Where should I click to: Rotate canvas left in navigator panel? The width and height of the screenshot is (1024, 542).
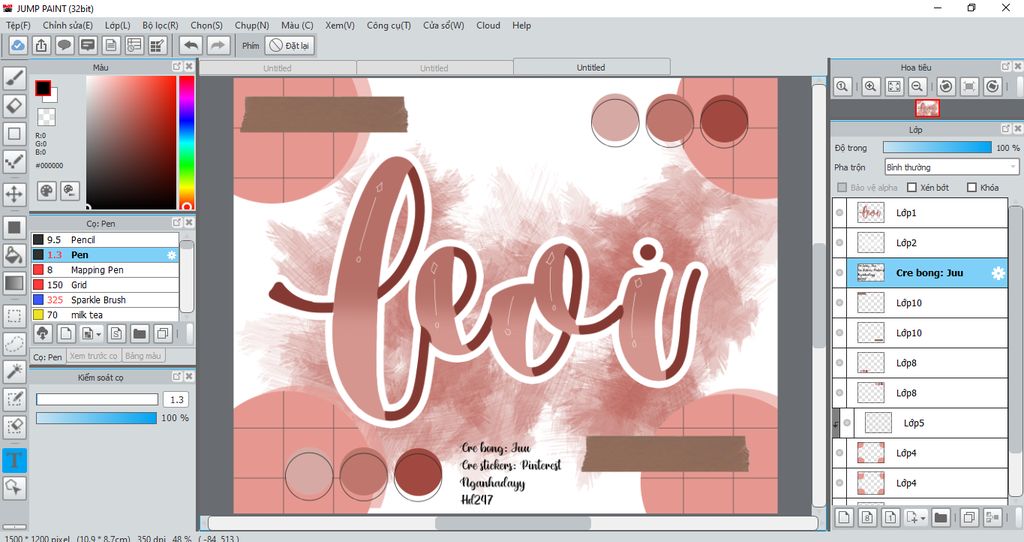(x=946, y=86)
